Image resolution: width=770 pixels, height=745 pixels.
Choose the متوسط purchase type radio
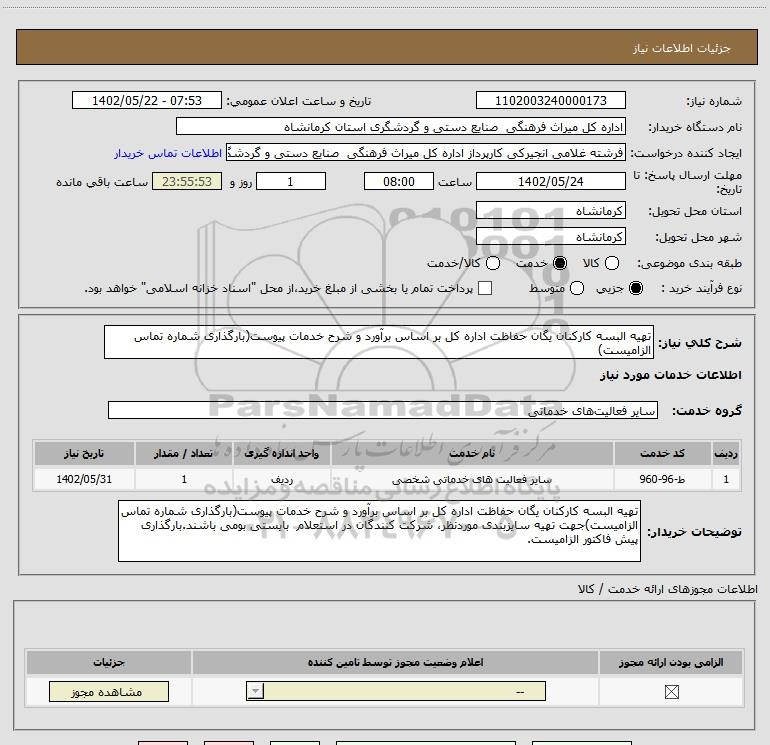pyautogui.click(x=577, y=288)
